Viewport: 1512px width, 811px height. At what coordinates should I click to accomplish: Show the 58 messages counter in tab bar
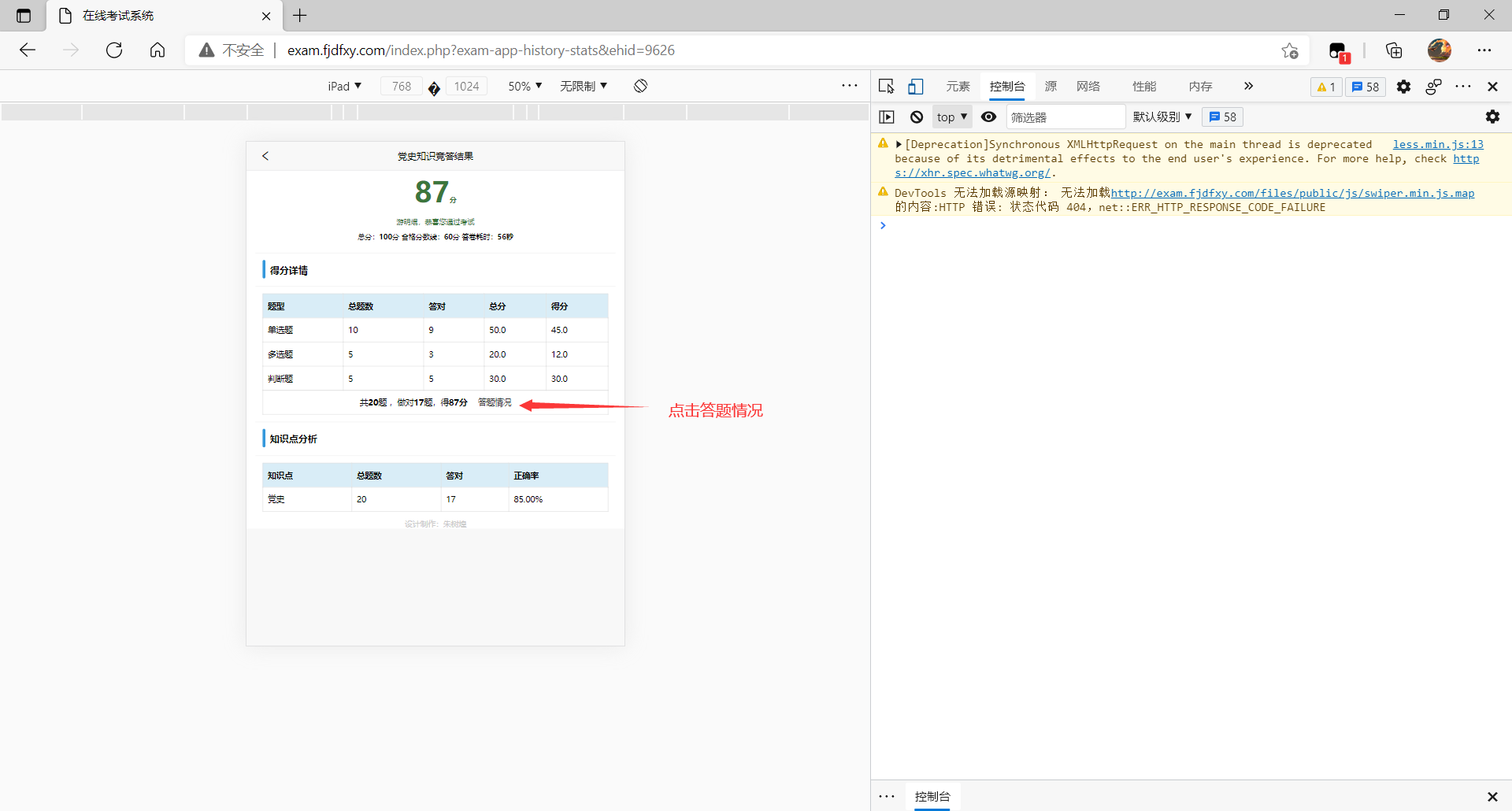coord(1366,87)
